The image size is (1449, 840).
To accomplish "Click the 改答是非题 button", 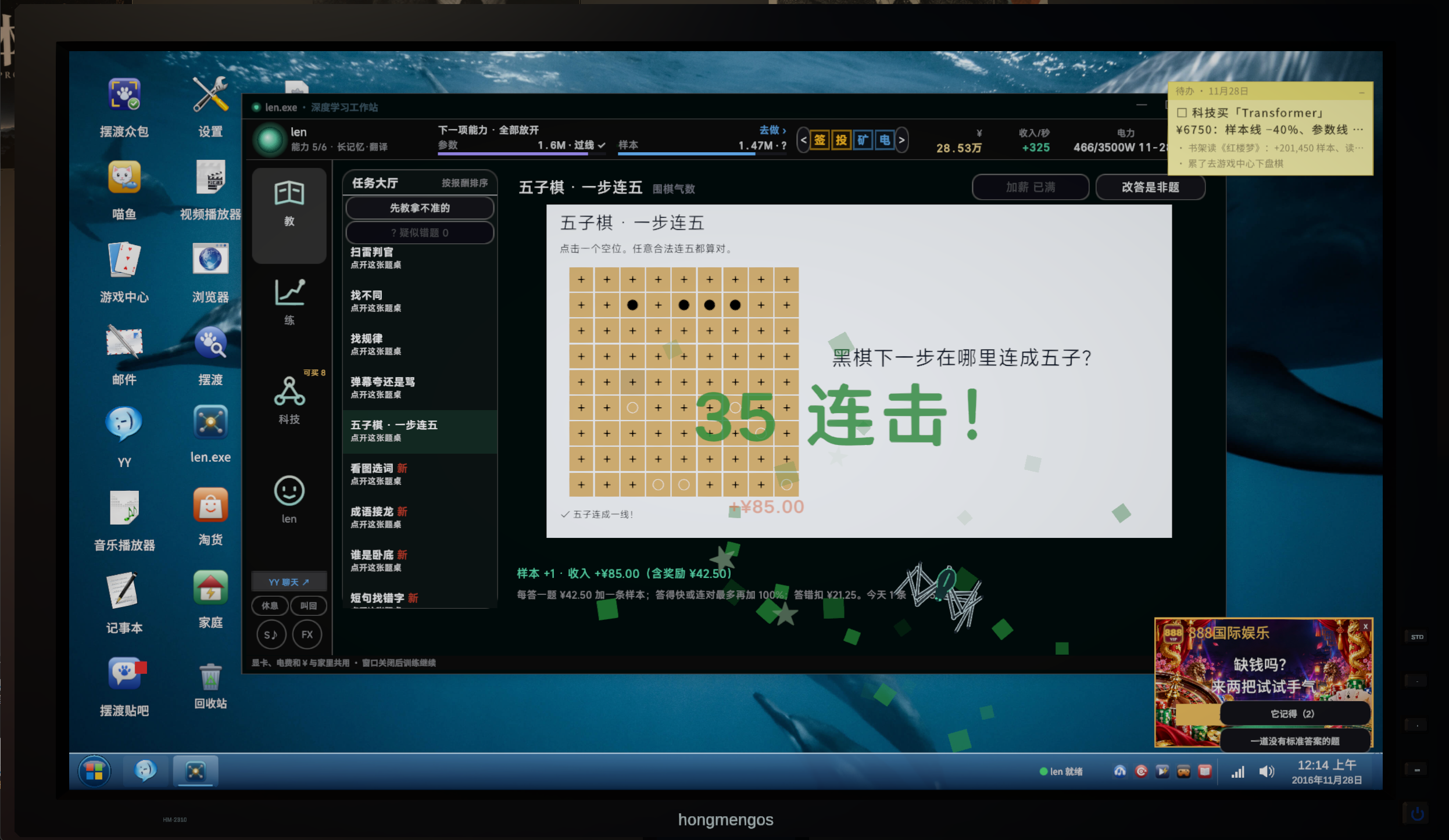I will coord(1150,187).
